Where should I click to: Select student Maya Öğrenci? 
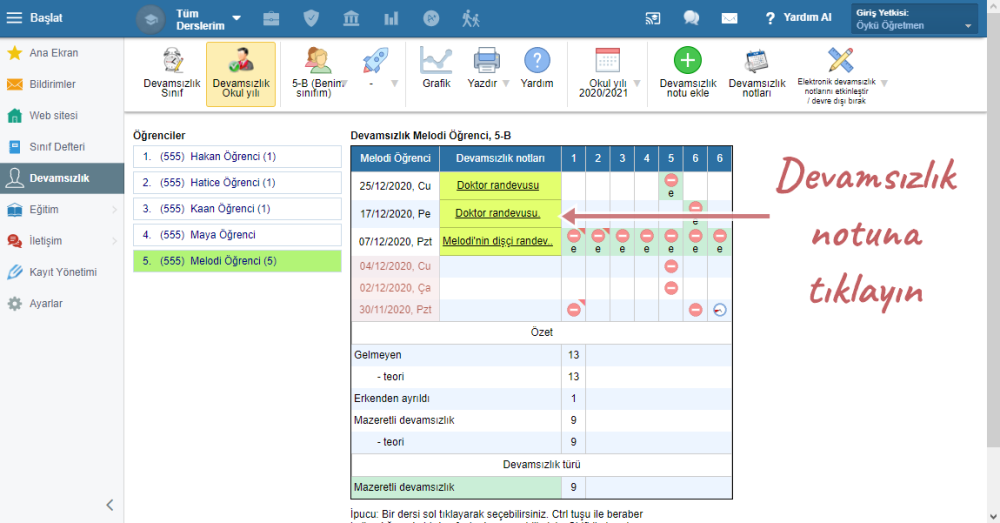tap(237, 235)
